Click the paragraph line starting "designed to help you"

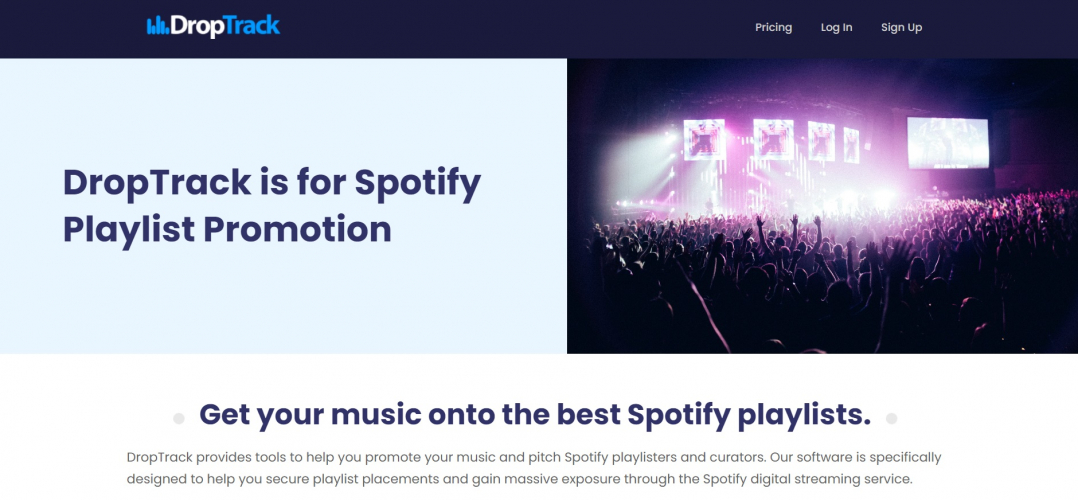coord(519,479)
